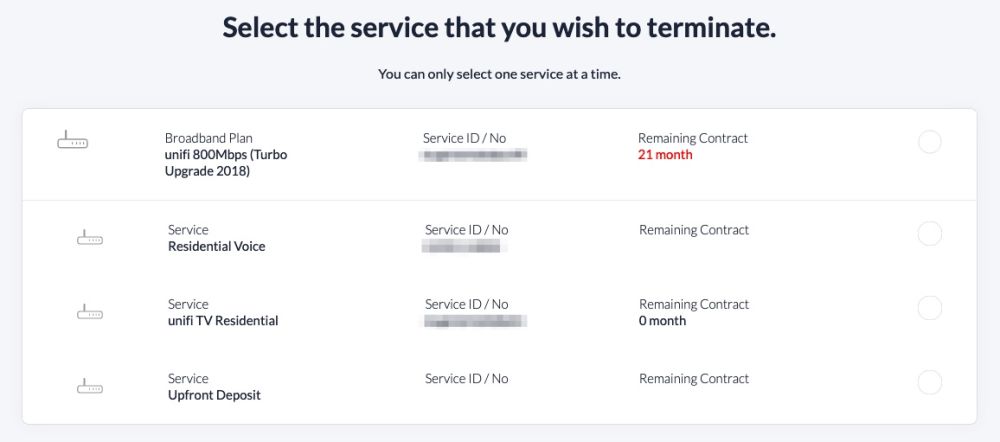Screen dimensions: 1000x442
Task: Click the blurred Service ID of unifi TV Residential
Action: [x=475, y=321]
